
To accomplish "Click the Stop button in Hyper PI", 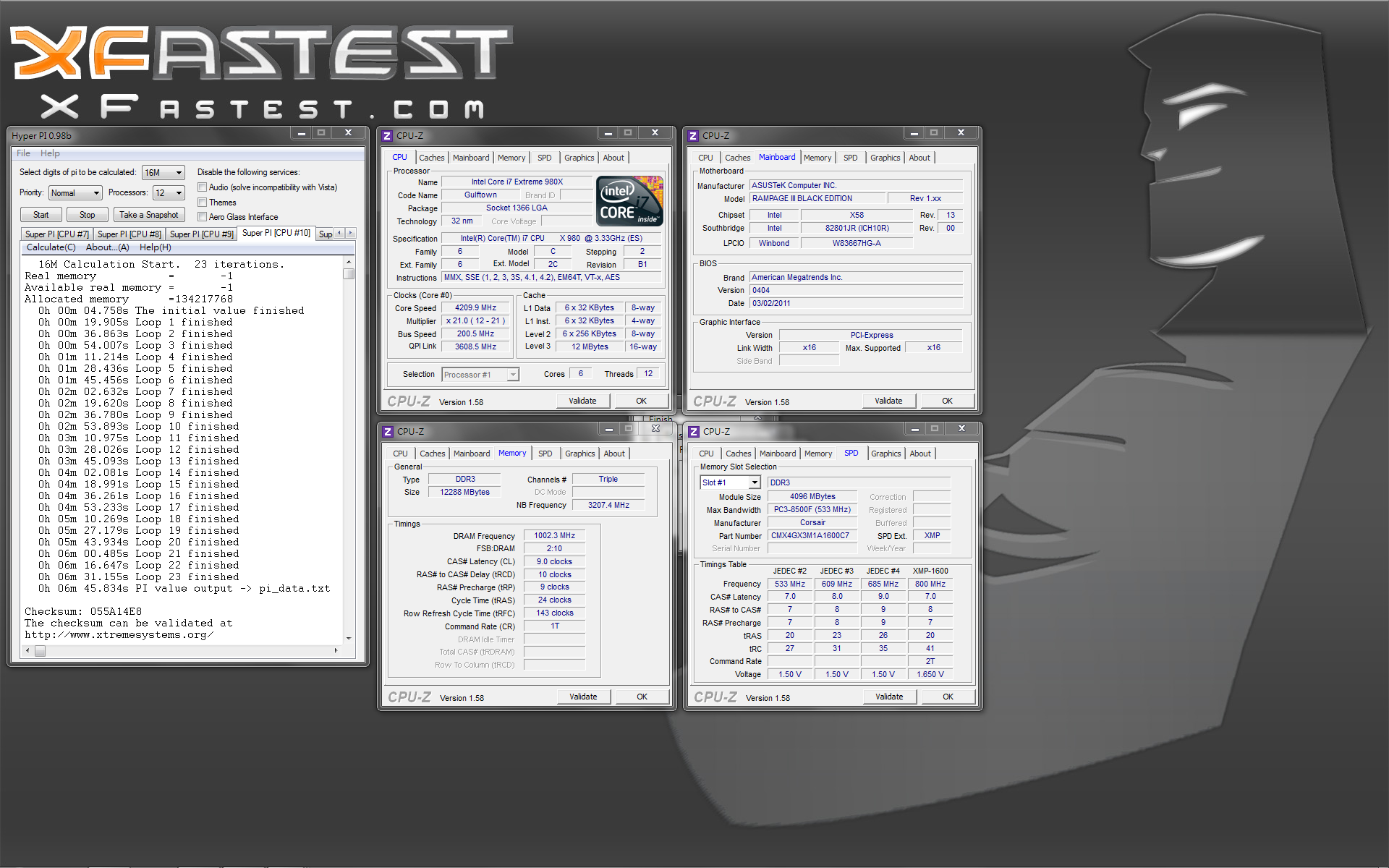I will point(87,215).
